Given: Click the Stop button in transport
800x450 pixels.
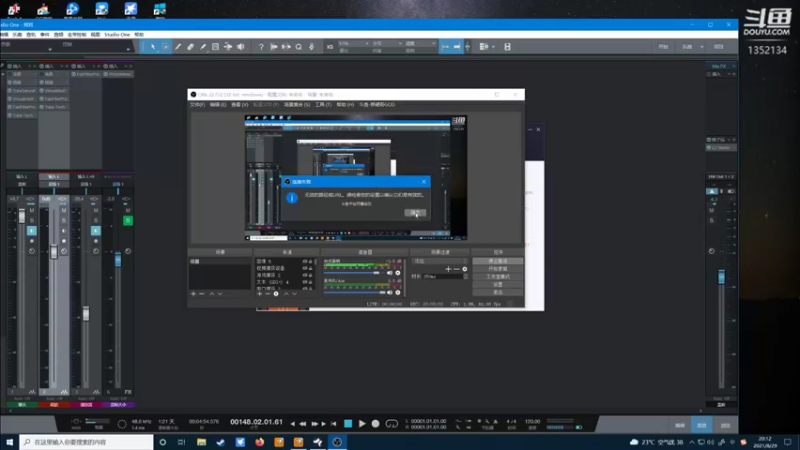Looking at the screenshot, I should coord(348,423).
